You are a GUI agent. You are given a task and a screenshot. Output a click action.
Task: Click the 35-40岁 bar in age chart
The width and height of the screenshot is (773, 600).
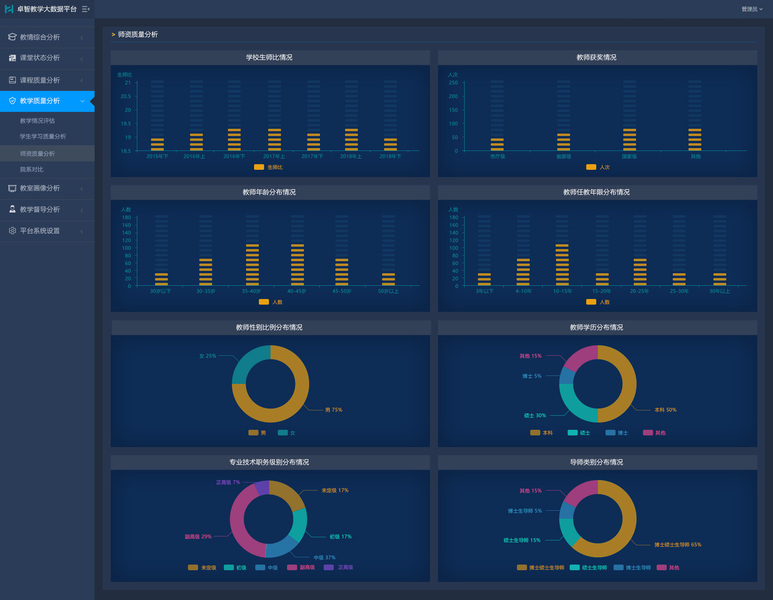coord(252,265)
